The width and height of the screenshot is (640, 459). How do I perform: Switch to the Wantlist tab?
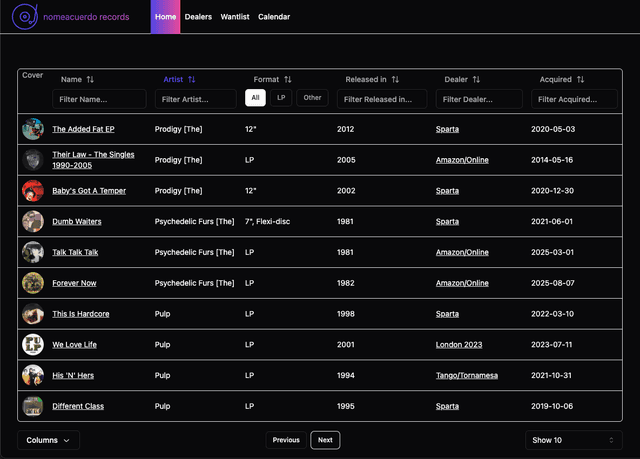[x=235, y=17]
